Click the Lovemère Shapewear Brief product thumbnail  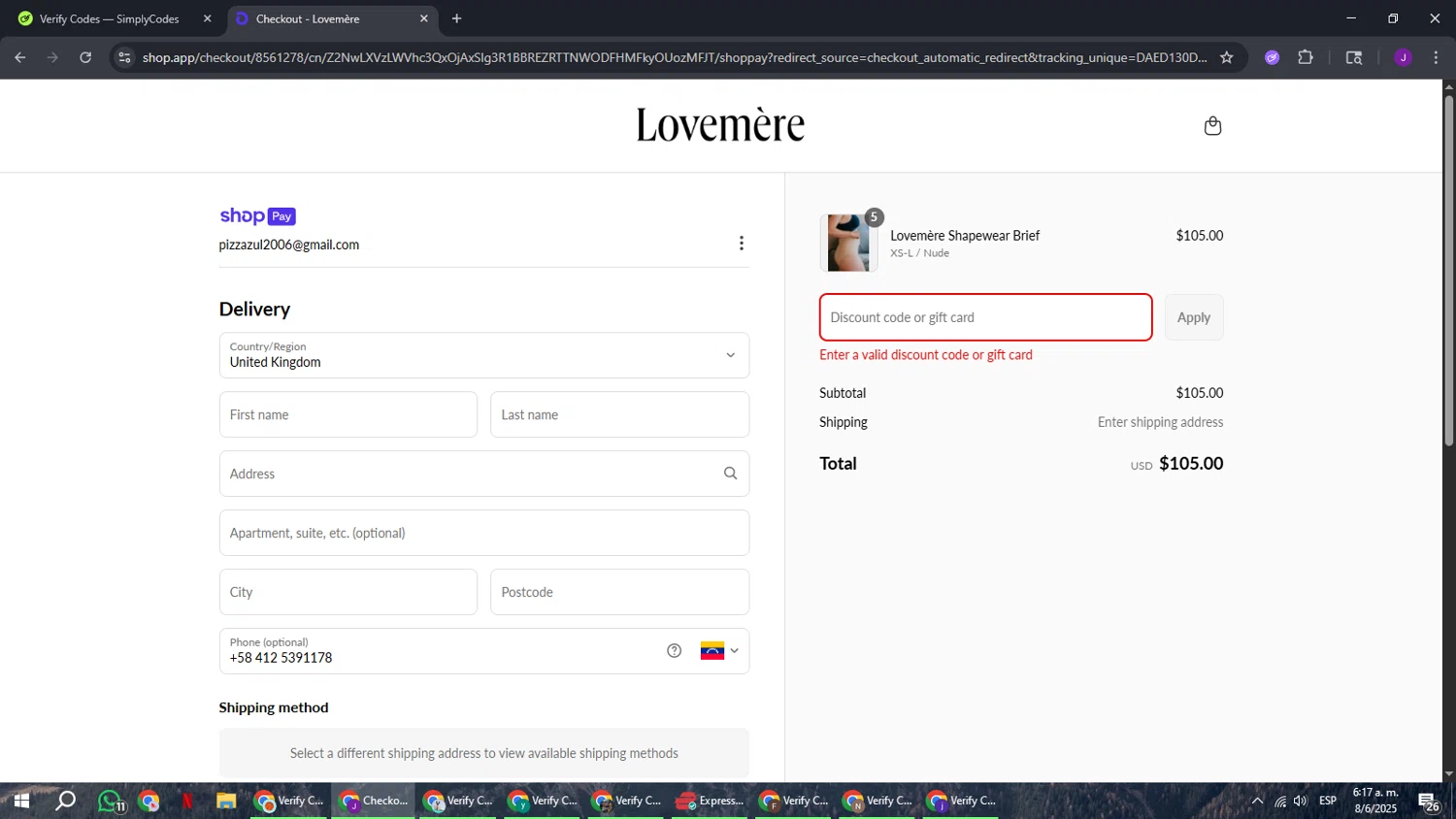[848, 243]
